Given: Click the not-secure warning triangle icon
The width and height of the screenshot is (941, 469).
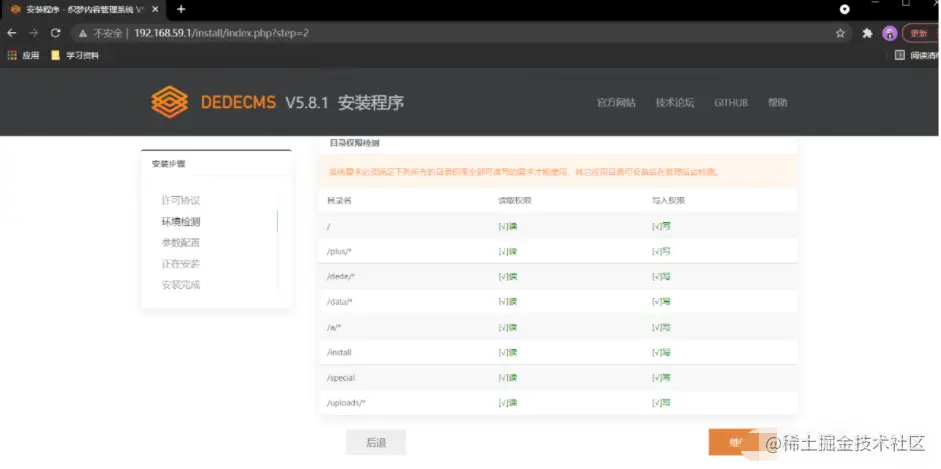Looking at the screenshot, I should click(x=83, y=33).
